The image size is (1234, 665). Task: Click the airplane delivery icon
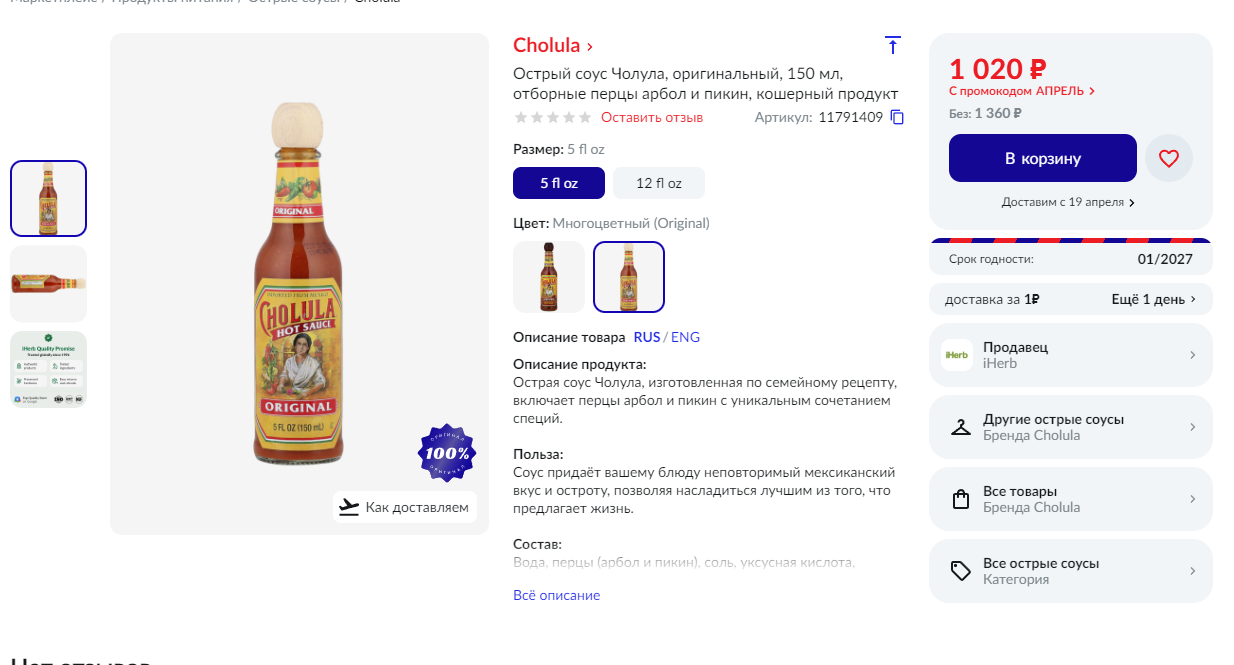click(348, 507)
